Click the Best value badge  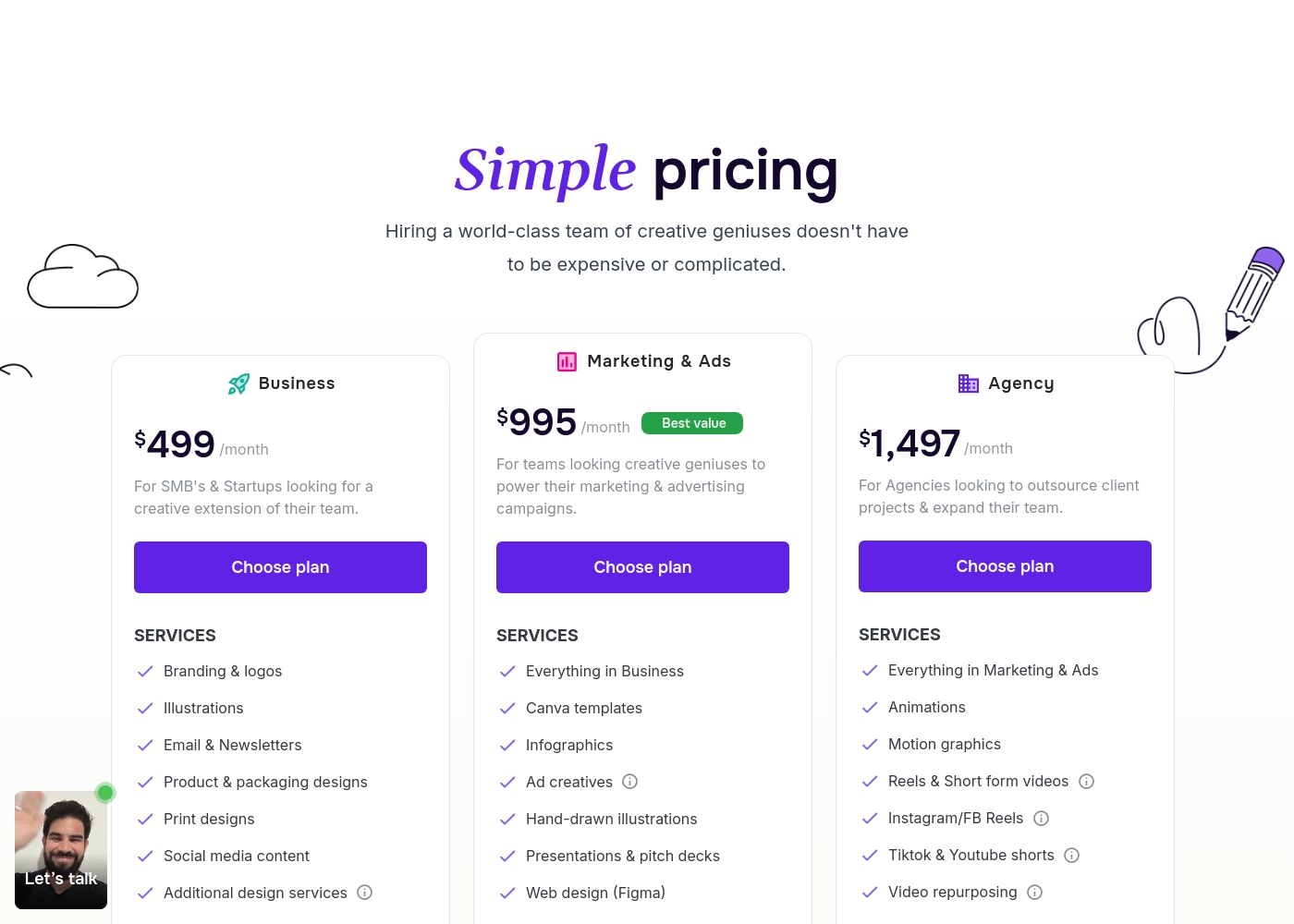click(692, 423)
